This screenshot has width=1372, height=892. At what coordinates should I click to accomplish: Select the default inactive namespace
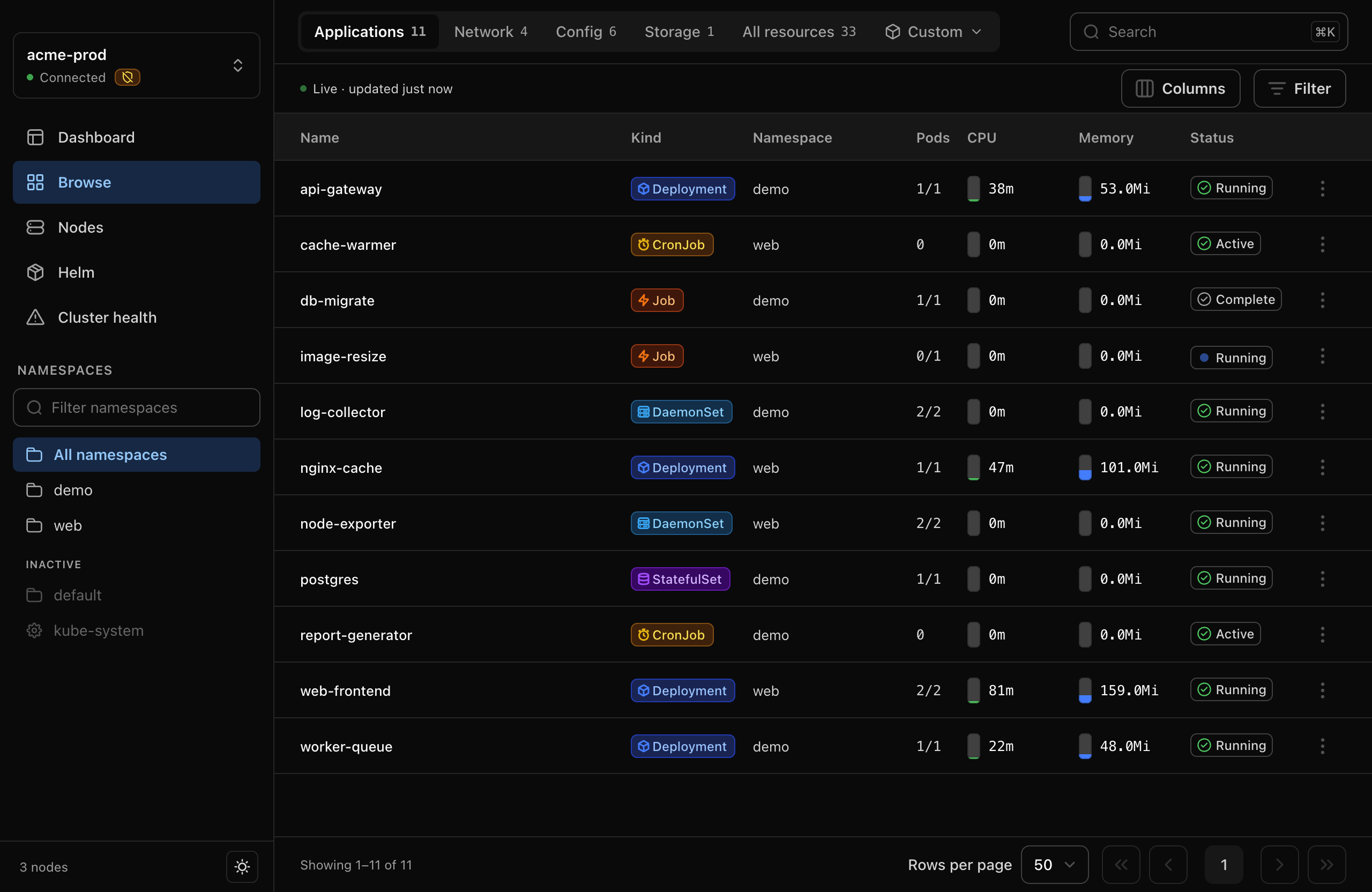coord(137,595)
